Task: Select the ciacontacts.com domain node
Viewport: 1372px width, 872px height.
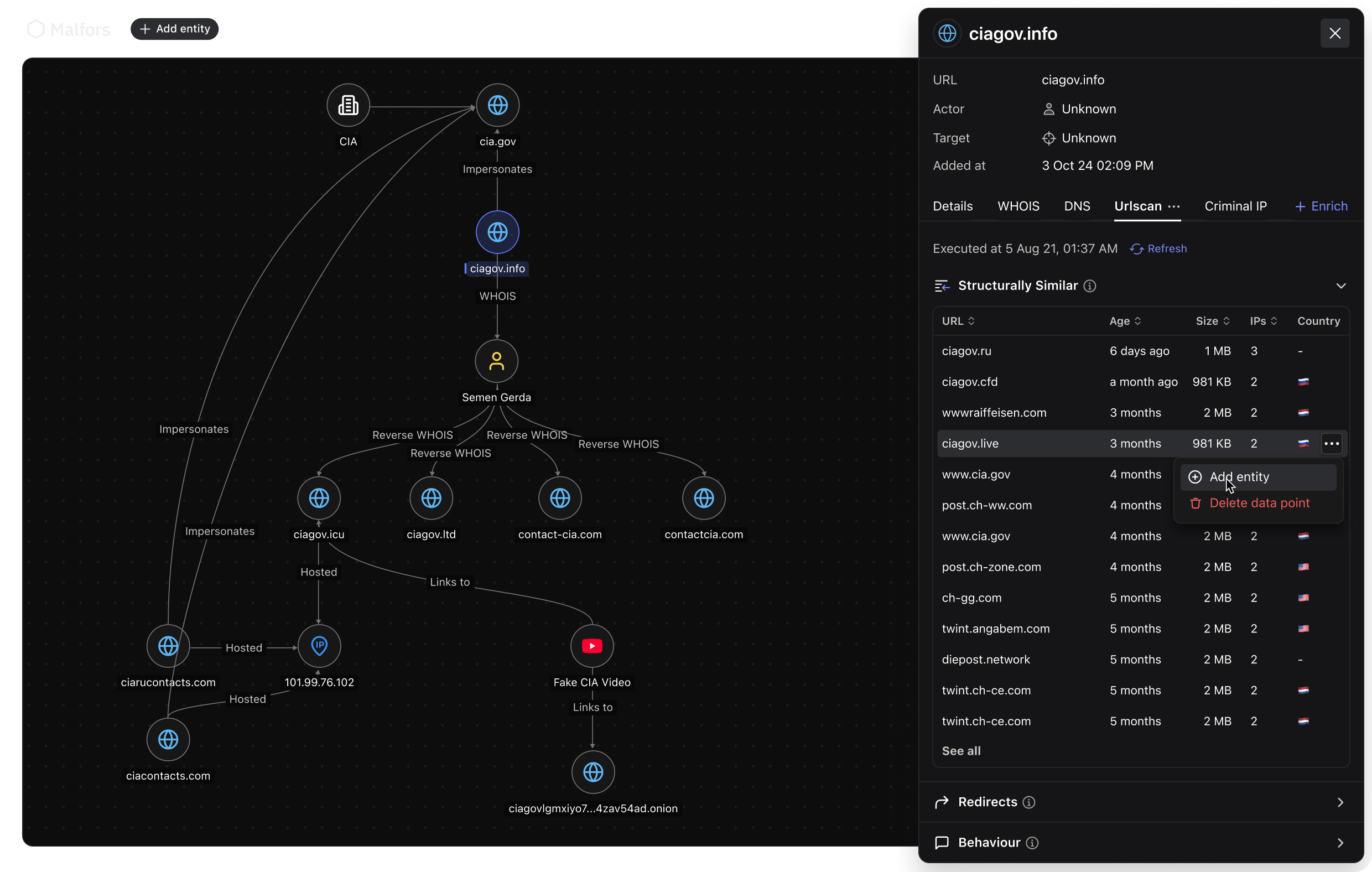Action: (x=168, y=739)
